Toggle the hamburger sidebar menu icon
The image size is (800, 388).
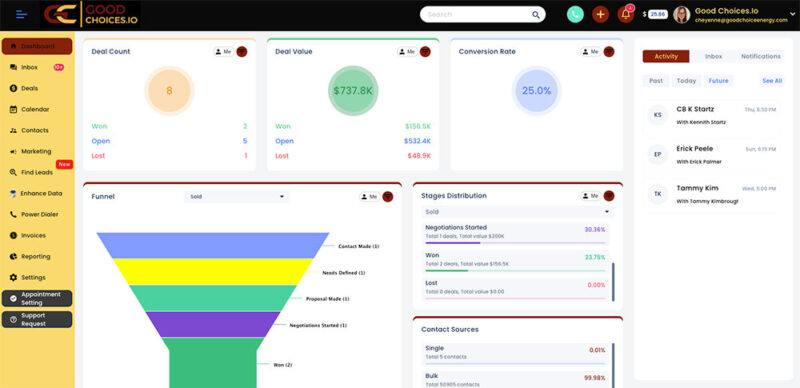click(x=21, y=14)
